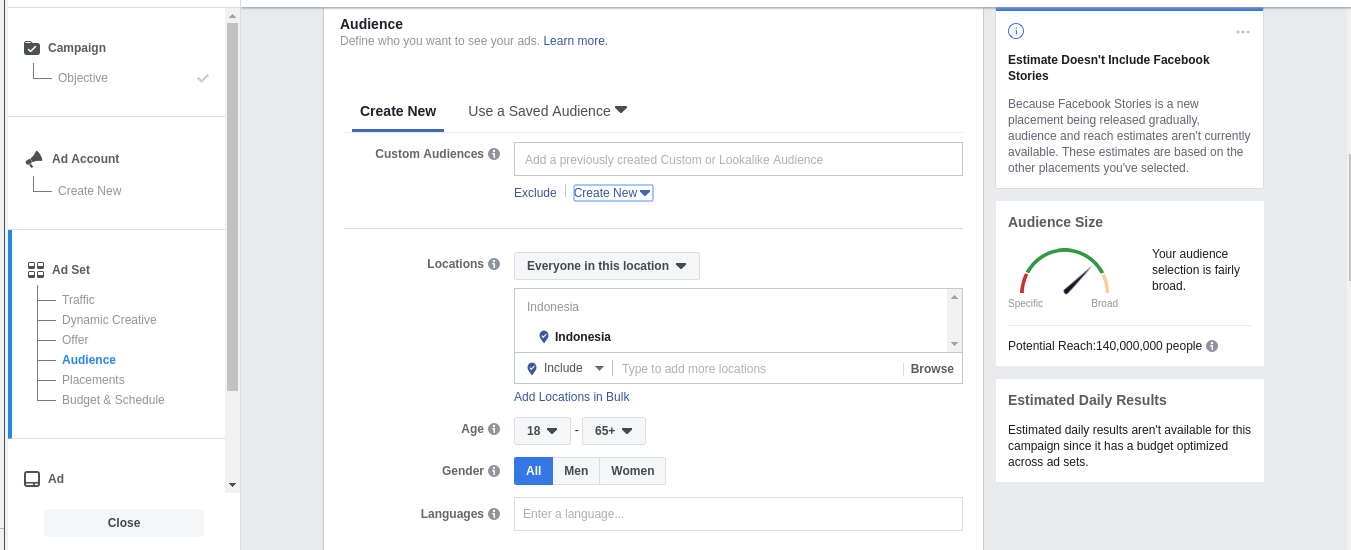Select Men gender option
Screen dimensions: 1351x550
(x=576, y=471)
